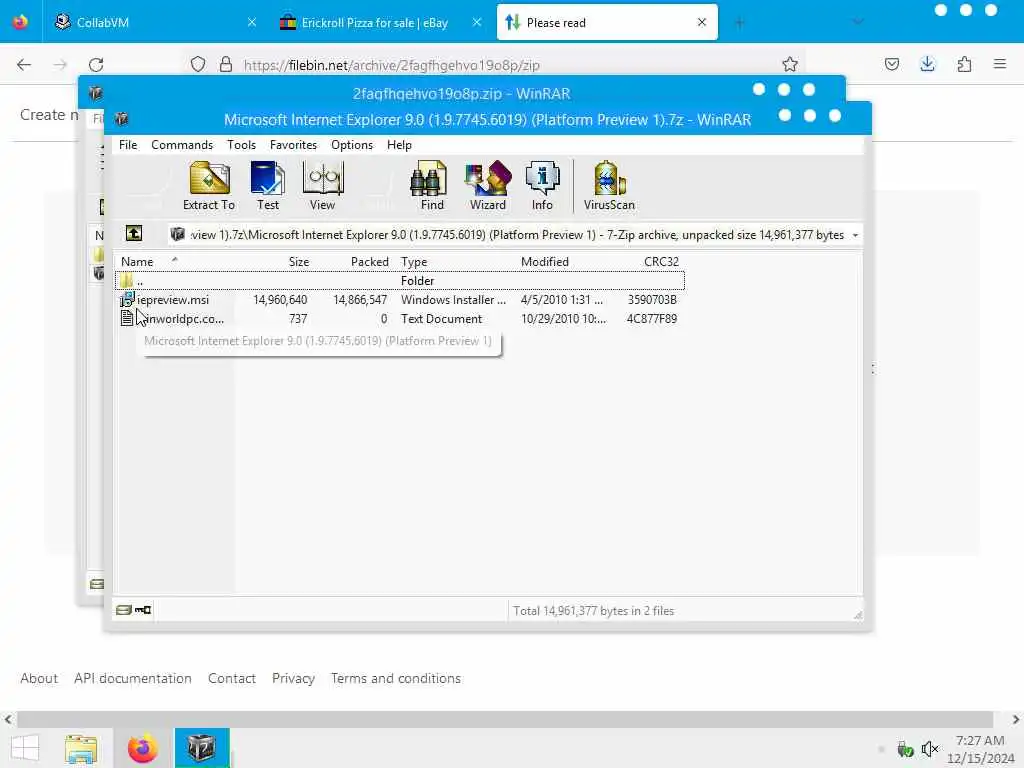The height and width of the screenshot is (768, 1024).
Task: Open the list all tabs dropdown
Action: tap(858, 22)
